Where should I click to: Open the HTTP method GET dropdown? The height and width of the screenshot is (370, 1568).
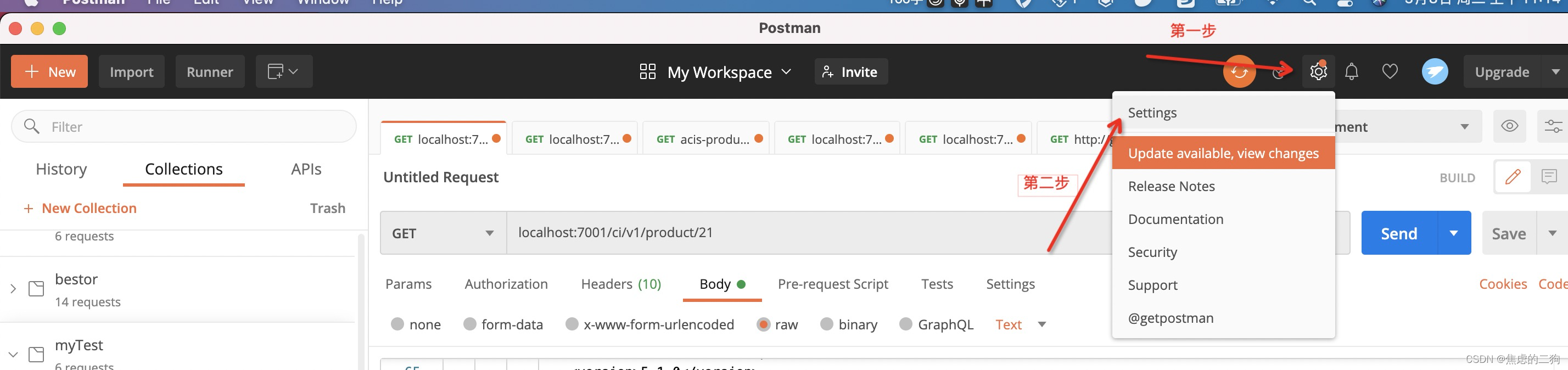pos(444,233)
